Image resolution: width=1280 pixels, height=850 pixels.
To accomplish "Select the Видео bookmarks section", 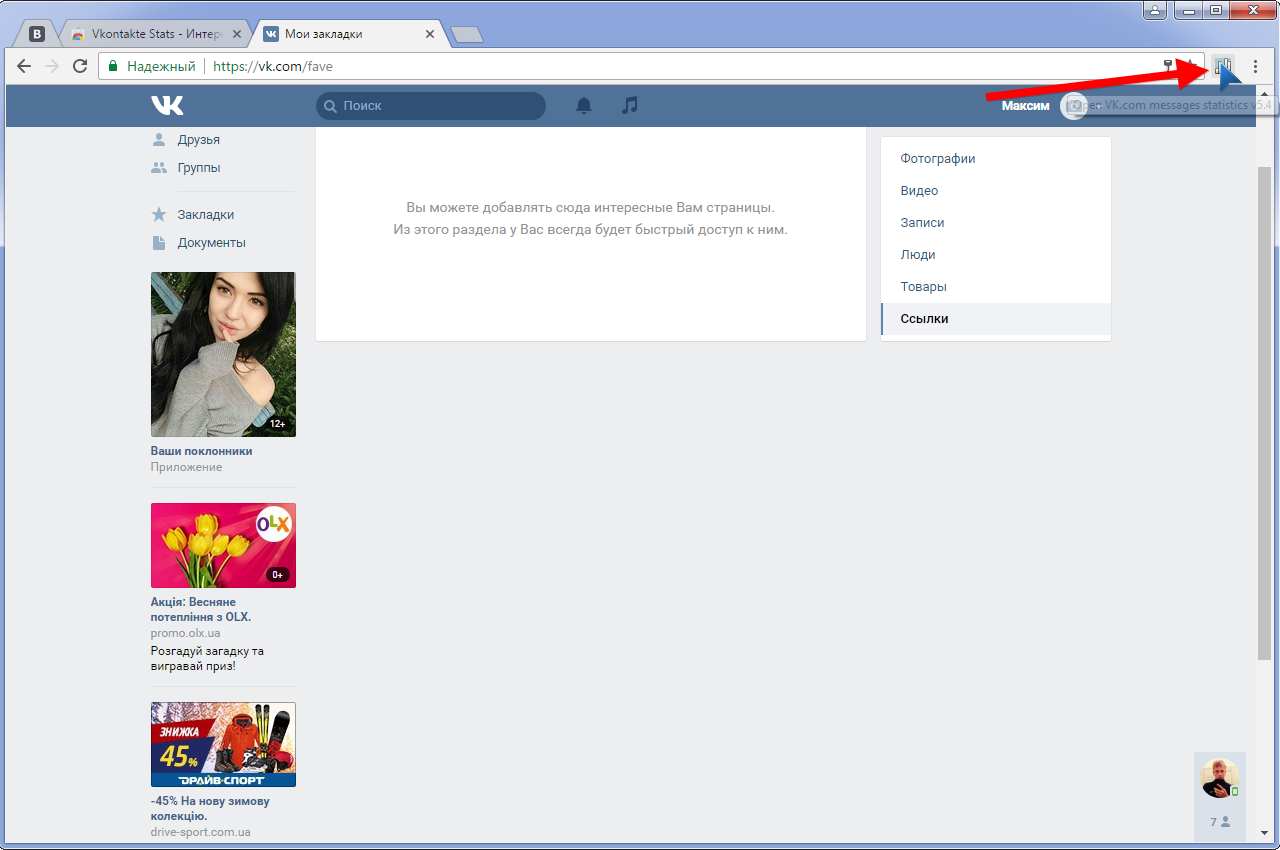I will coord(919,191).
